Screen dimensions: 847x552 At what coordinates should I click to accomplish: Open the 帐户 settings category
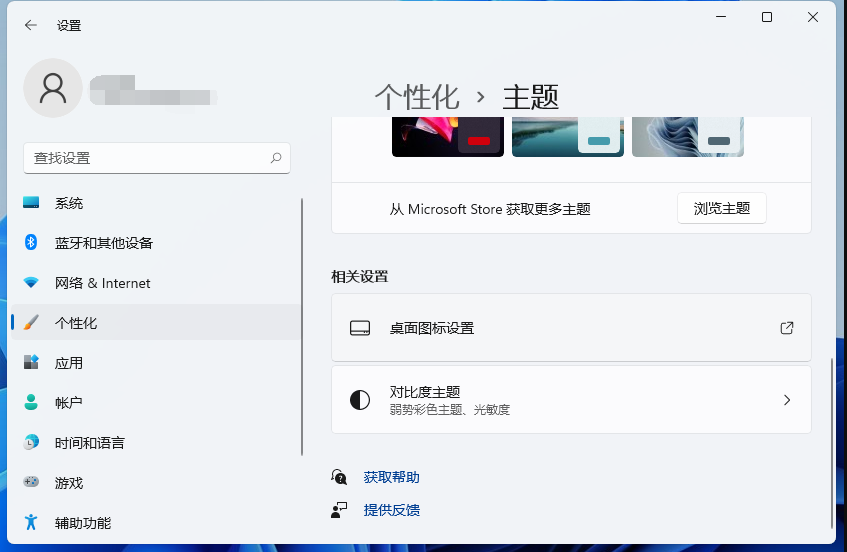tap(156, 402)
